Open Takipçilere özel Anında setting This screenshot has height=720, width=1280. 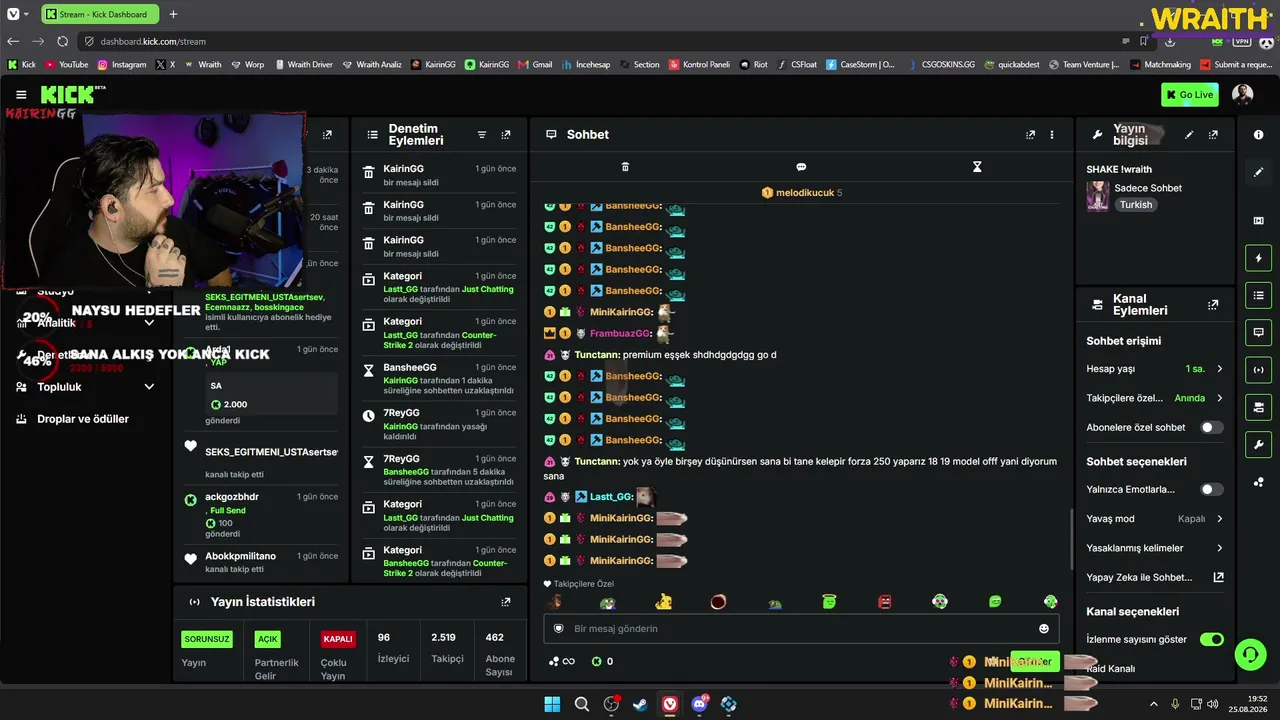(x=1155, y=398)
